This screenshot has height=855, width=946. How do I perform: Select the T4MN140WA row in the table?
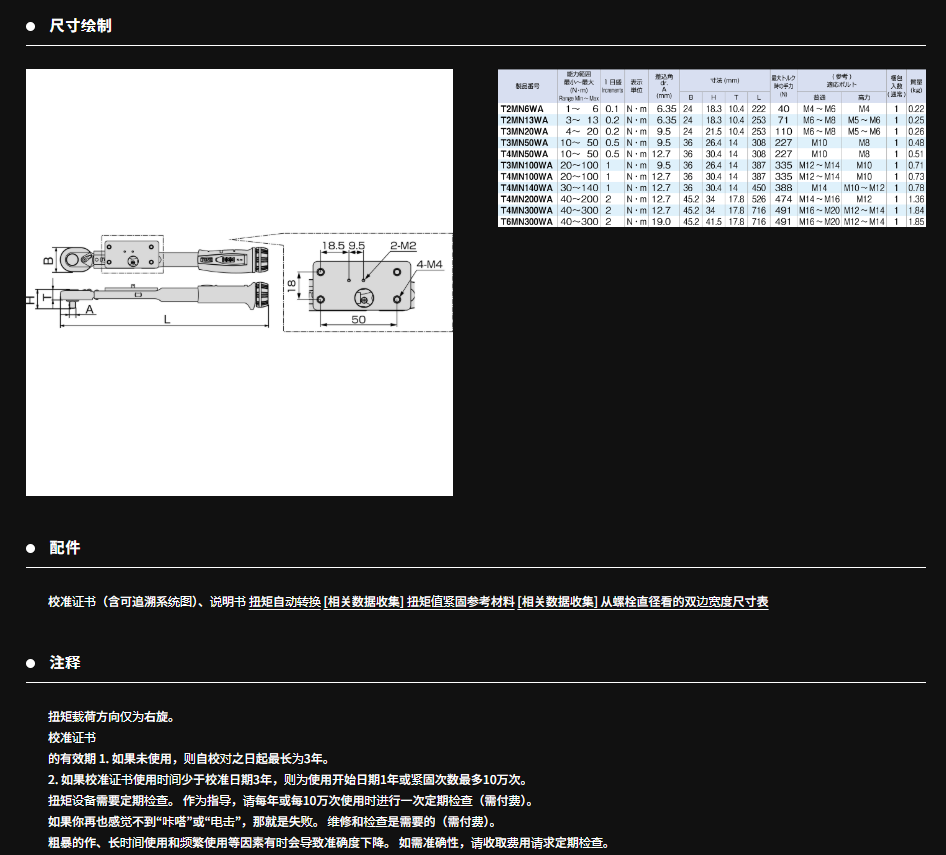pyautogui.click(x=711, y=187)
